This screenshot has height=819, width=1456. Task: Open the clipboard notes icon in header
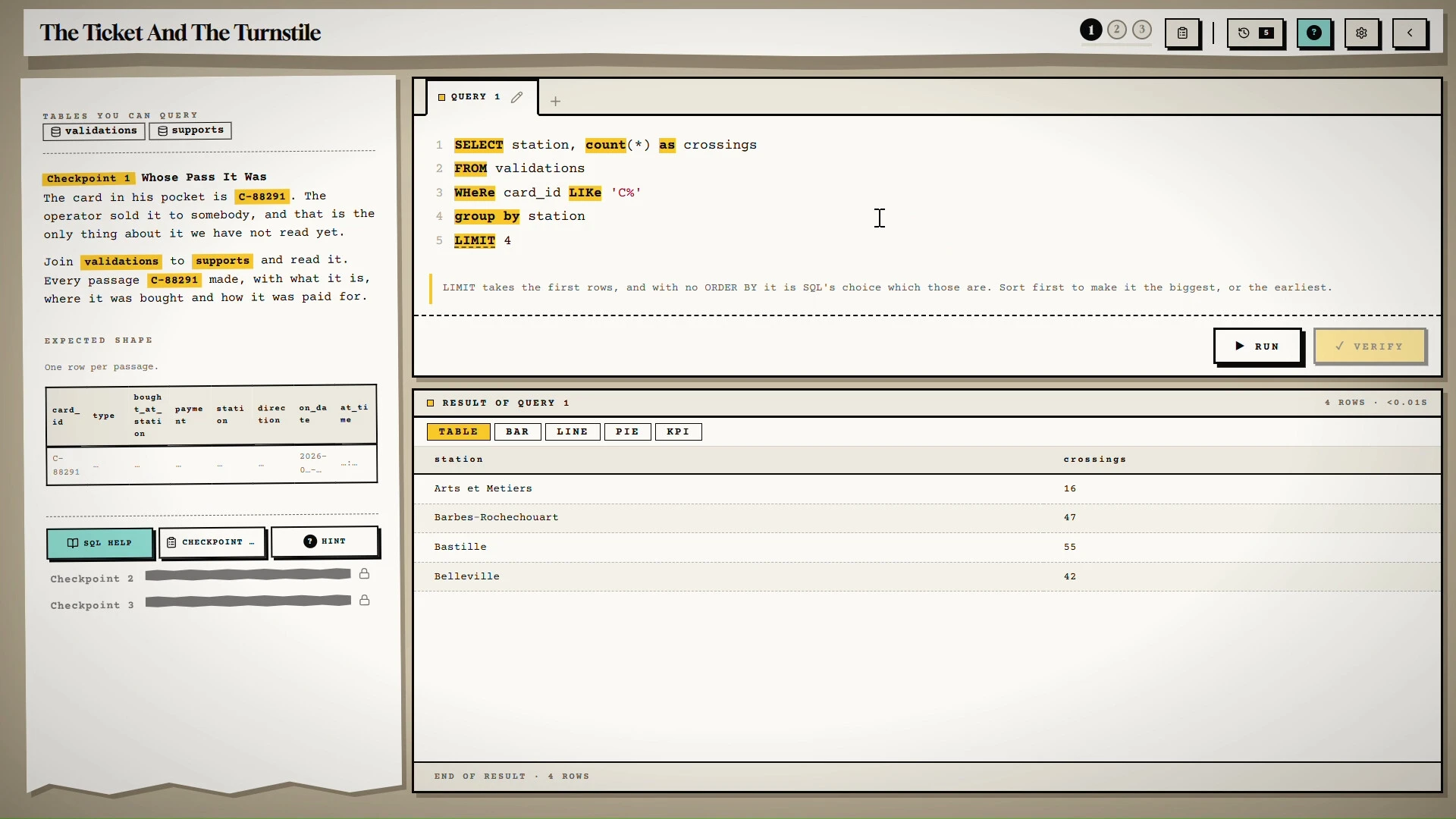1182,33
